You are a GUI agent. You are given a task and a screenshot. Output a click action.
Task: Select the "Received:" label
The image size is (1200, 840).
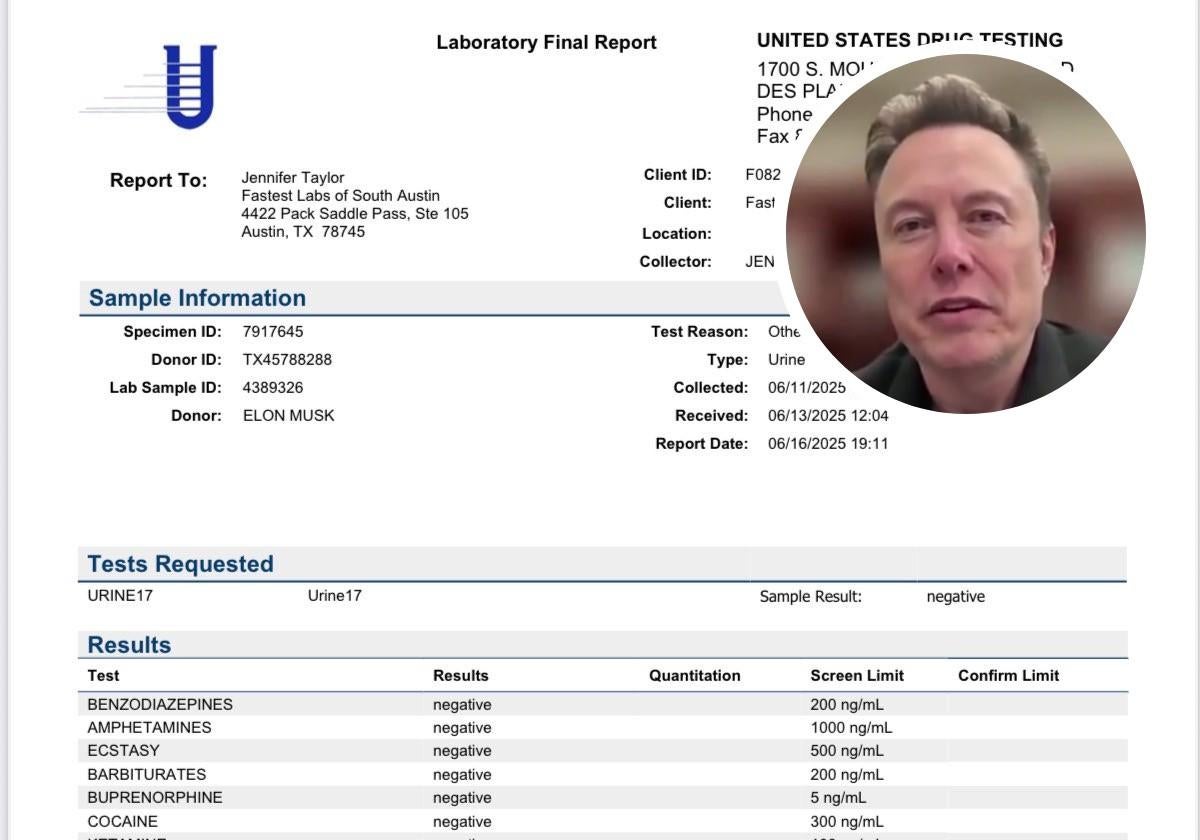pos(712,416)
